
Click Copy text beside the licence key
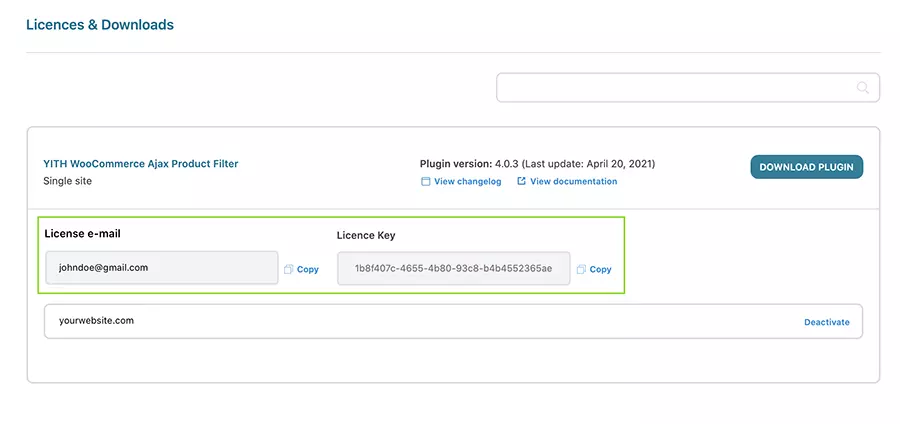pyautogui.click(x=600, y=269)
